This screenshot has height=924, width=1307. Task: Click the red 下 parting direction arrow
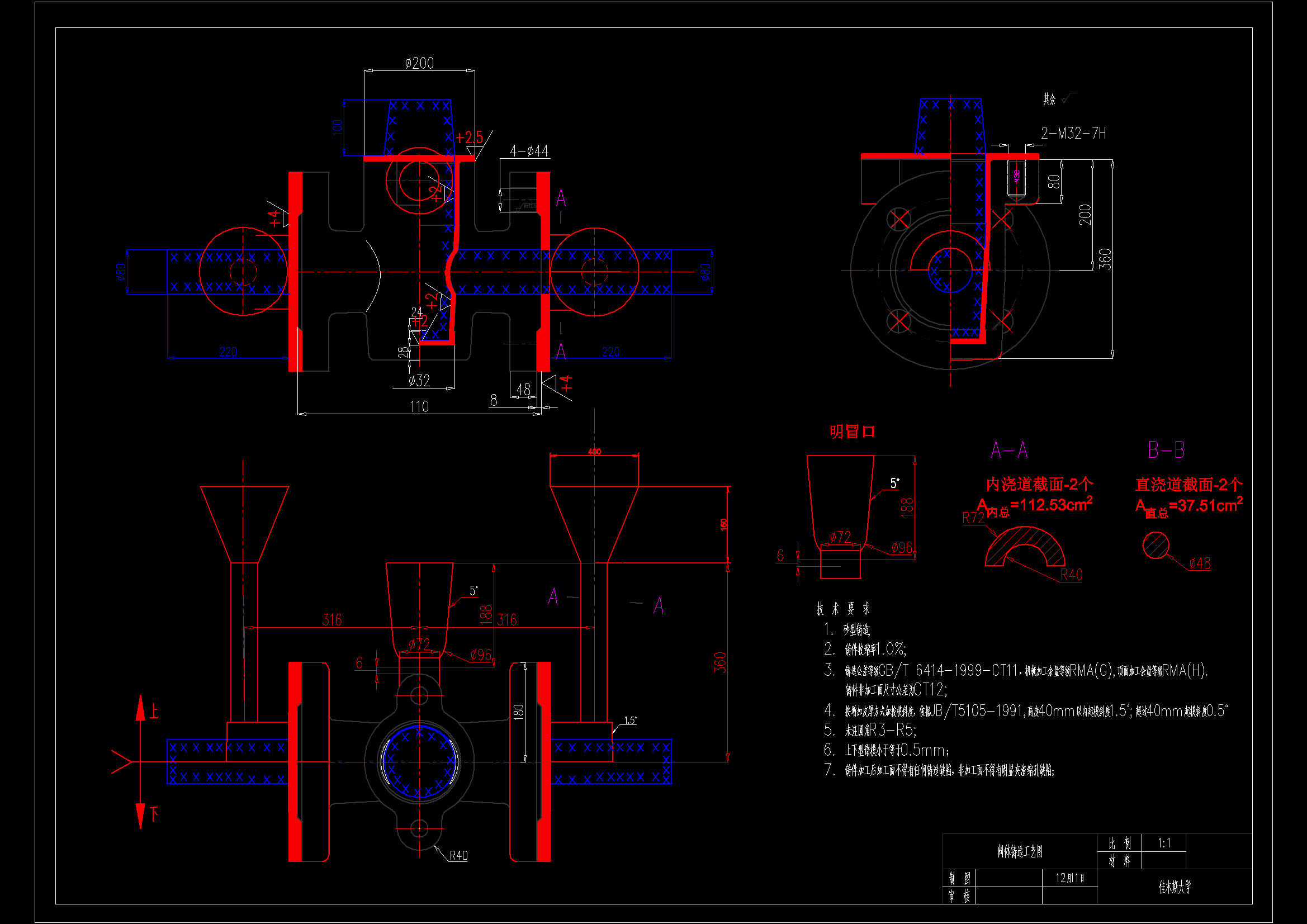click(x=141, y=811)
